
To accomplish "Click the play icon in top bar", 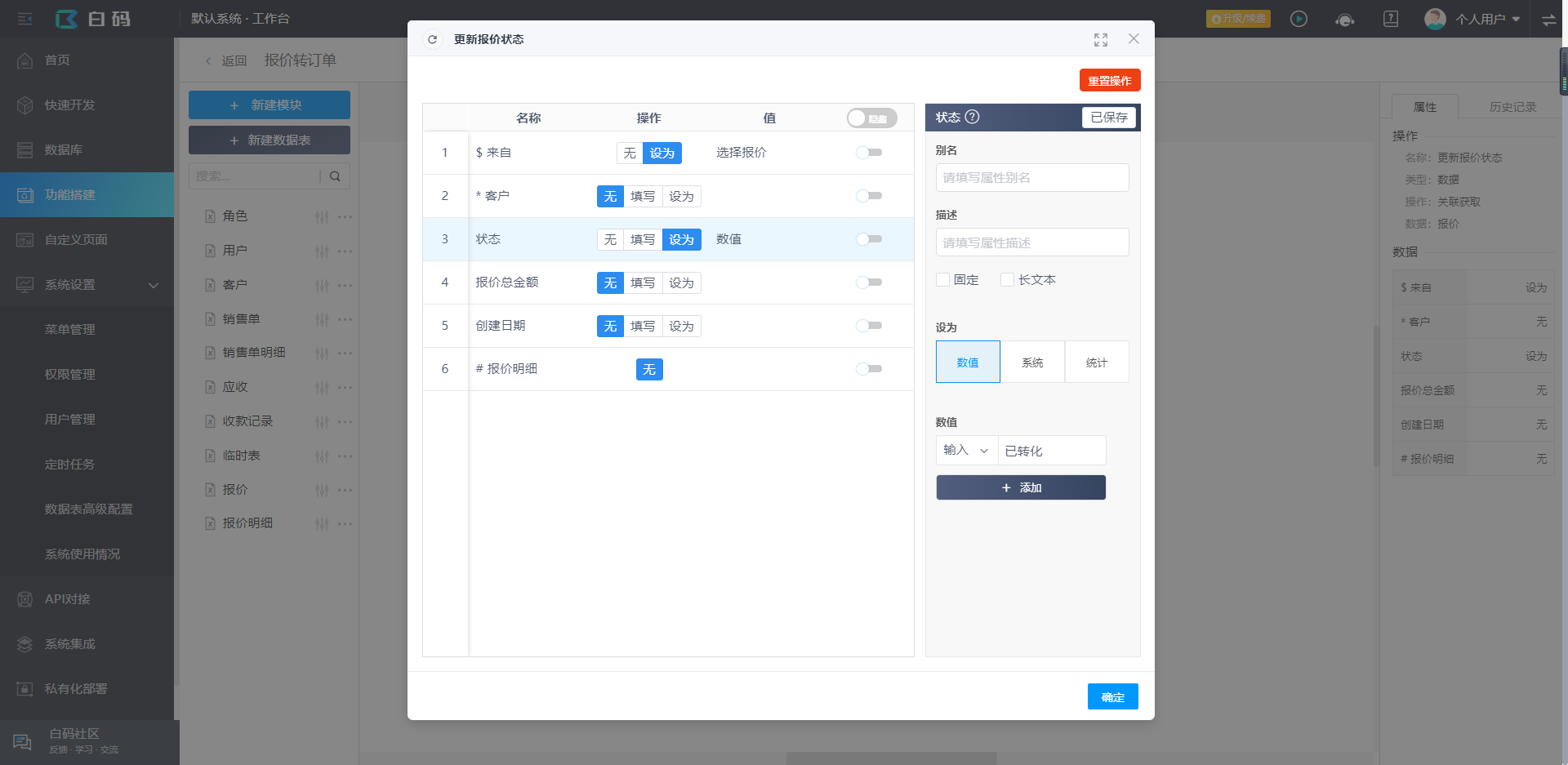I will pos(1298,19).
